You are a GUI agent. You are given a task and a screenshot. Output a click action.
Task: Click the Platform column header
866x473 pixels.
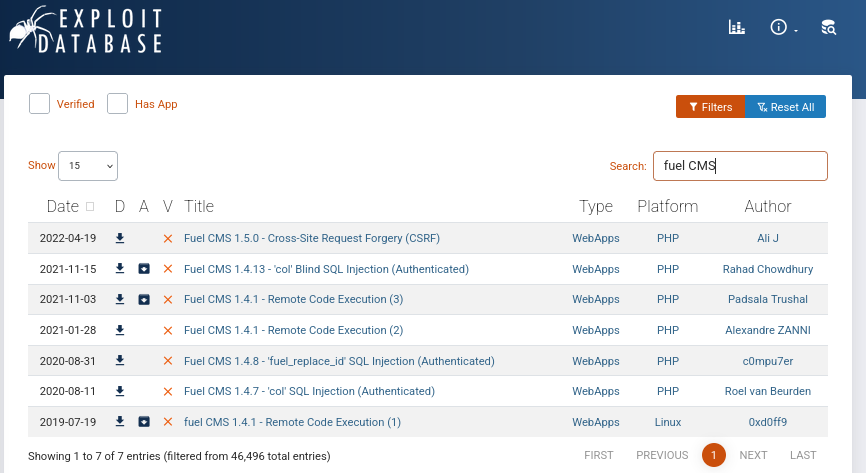(668, 206)
